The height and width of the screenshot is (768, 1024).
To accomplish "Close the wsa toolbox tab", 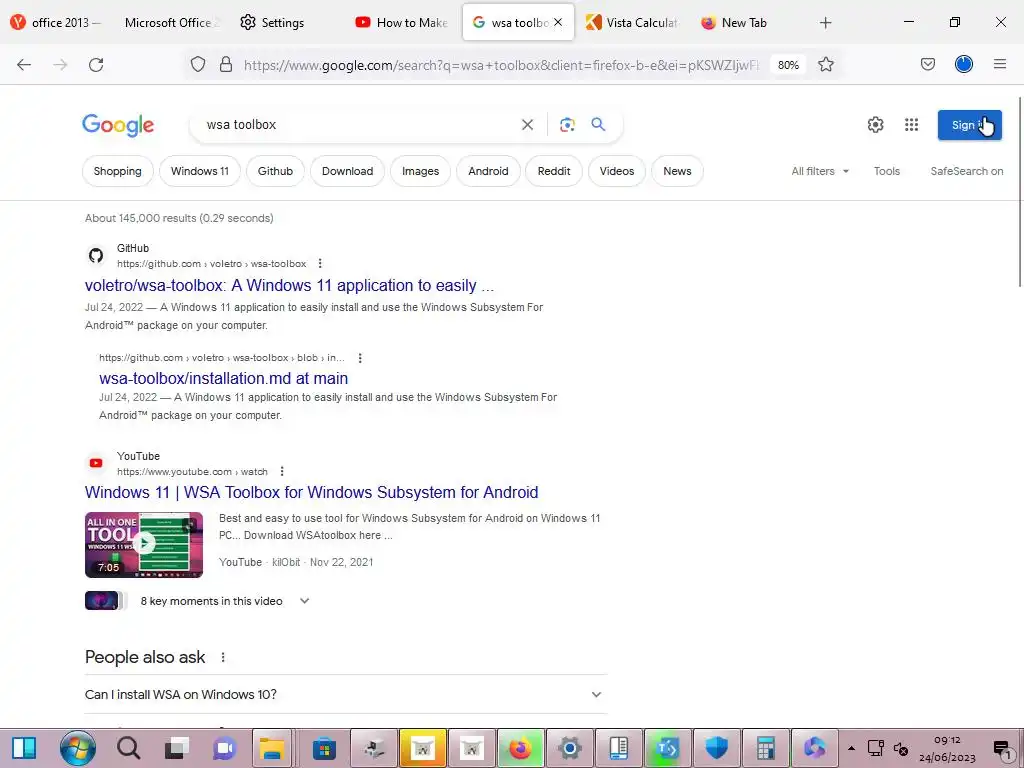I will (558, 22).
